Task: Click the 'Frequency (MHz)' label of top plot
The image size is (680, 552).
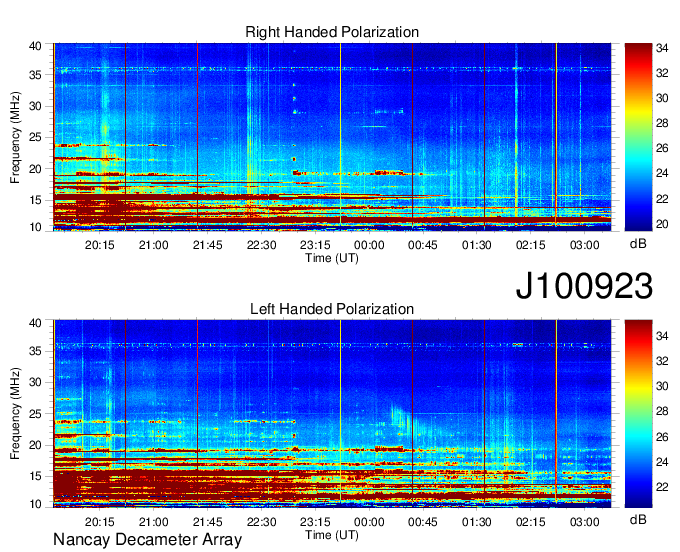Action: pyautogui.click(x=15, y=137)
